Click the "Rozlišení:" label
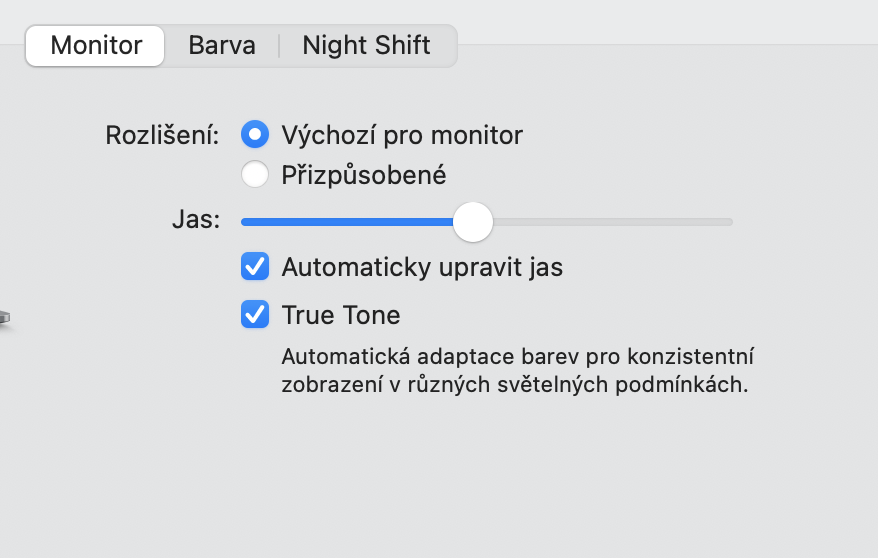Screen dimensions: 878x558 tap(162, 134)
